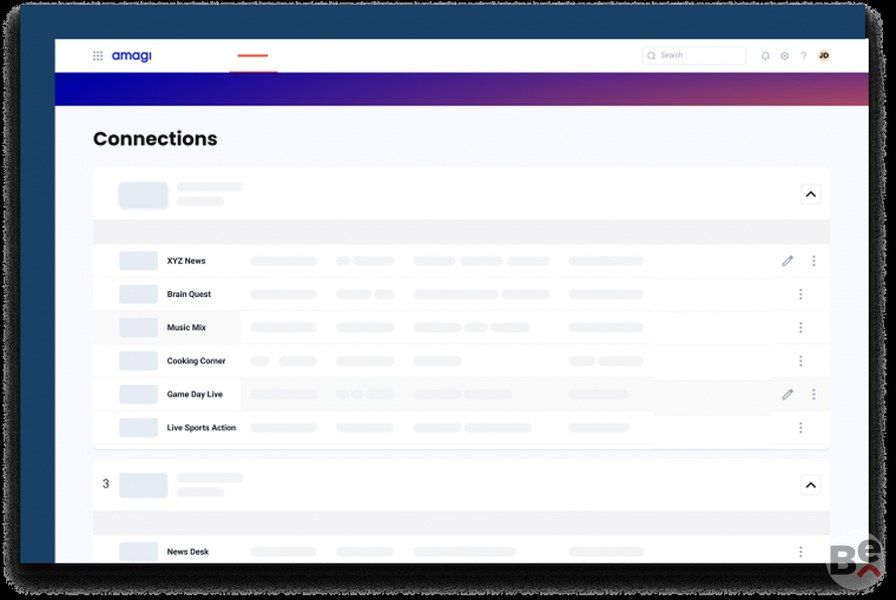This screenshot has height=600, width=896.
Task: Open the JD user avatar menu
Action: point(823,55)
